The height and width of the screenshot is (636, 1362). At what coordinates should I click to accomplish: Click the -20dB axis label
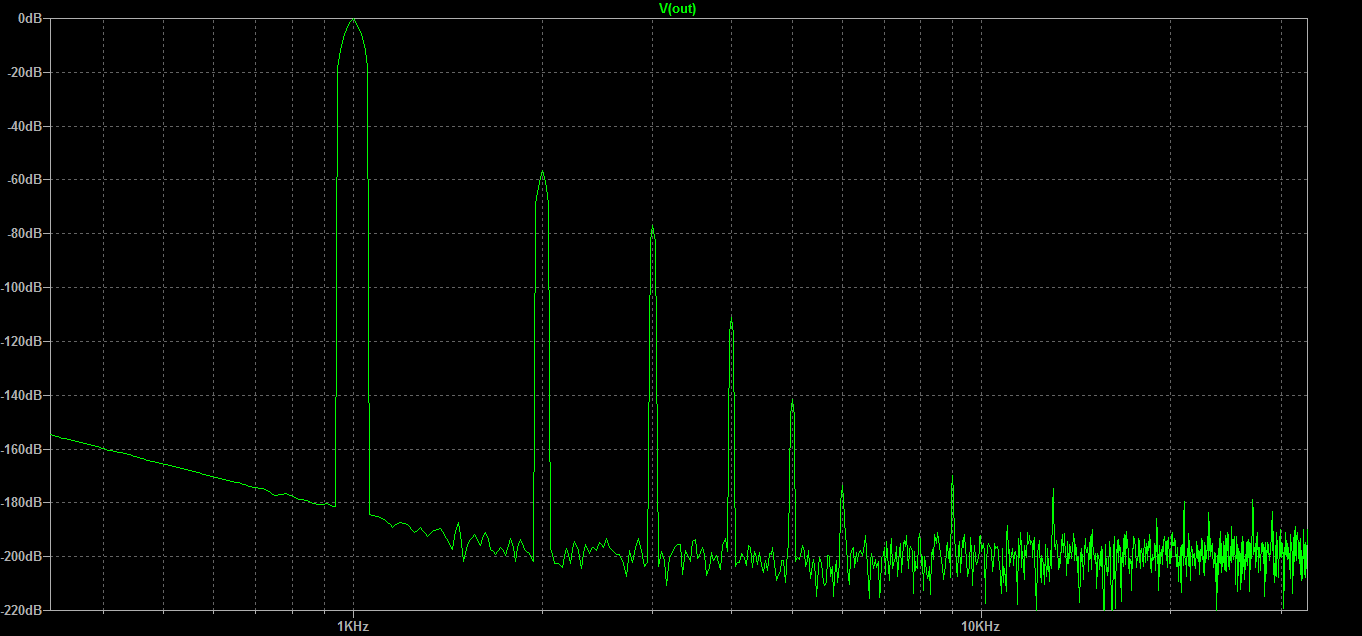(x=26, y=72)
